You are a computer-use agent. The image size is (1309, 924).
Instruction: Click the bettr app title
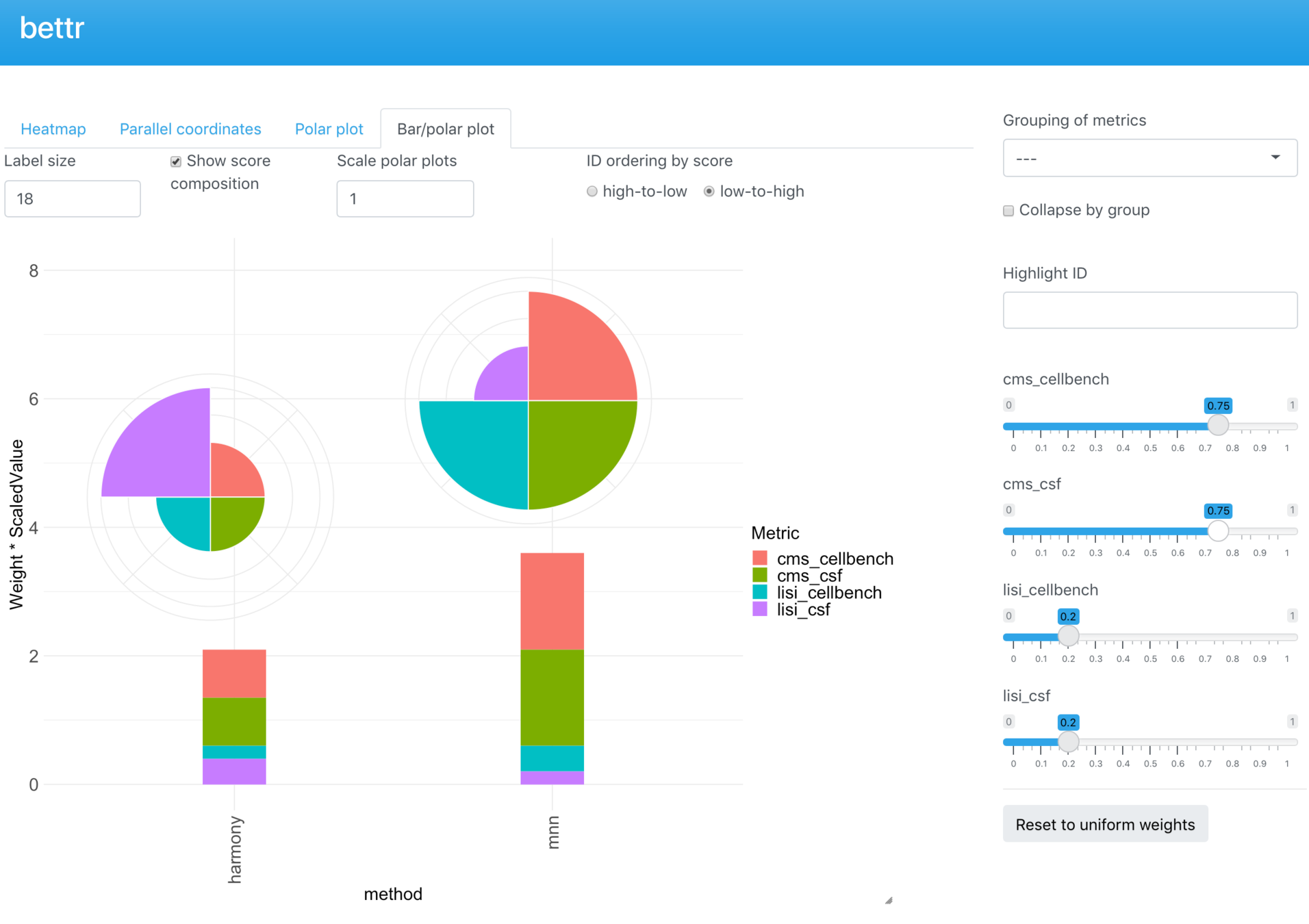point(52,28)
